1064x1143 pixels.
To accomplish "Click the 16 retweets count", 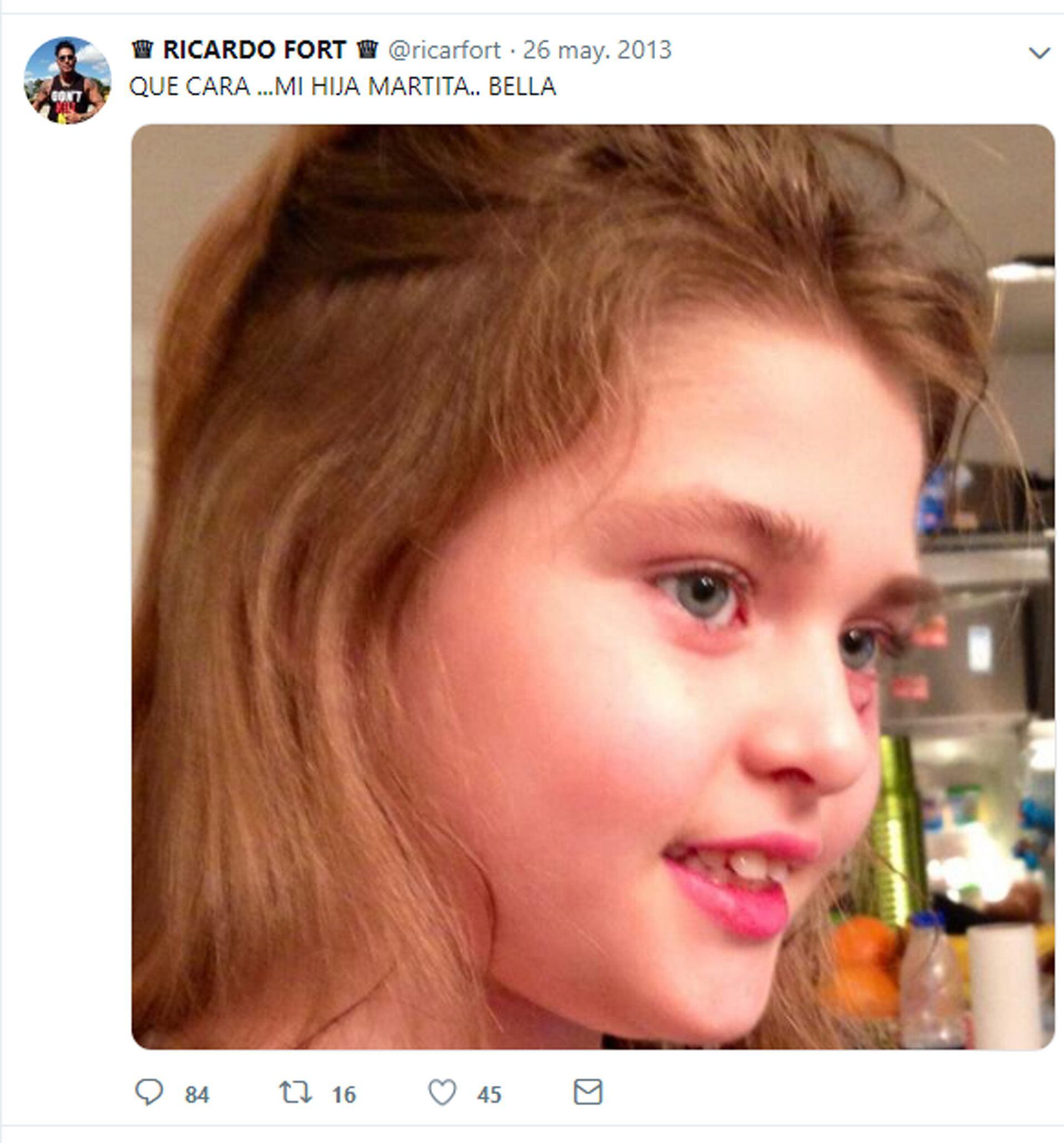I will (344, 1095).
